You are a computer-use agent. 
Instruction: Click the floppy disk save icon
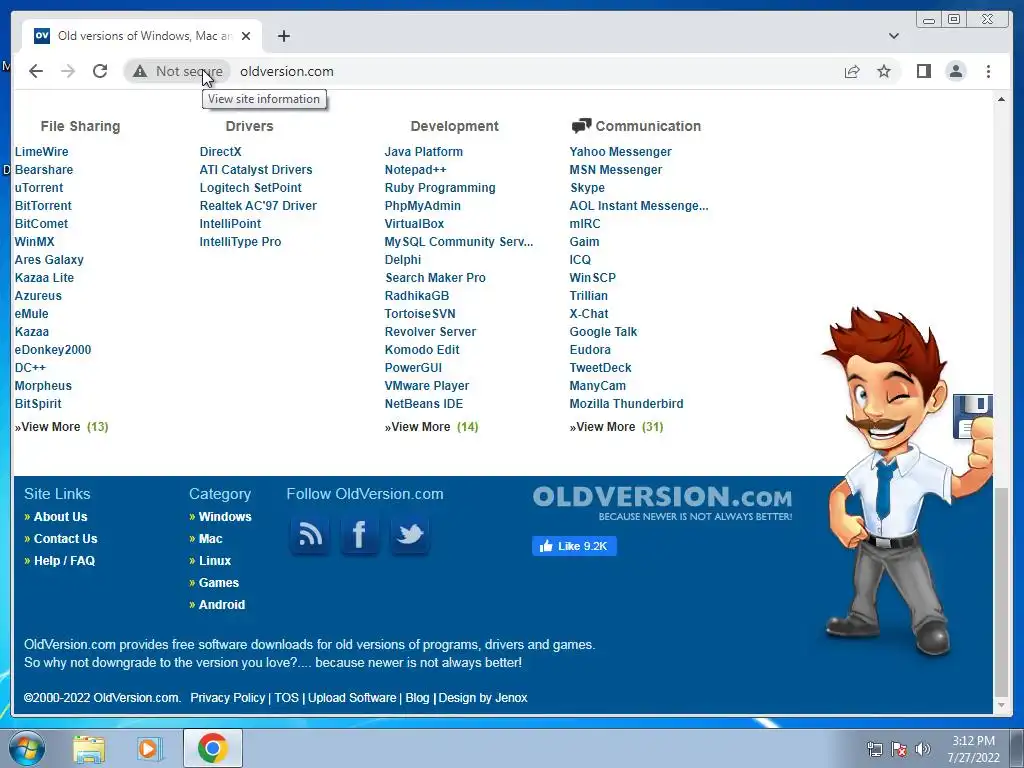coord(973,416)
